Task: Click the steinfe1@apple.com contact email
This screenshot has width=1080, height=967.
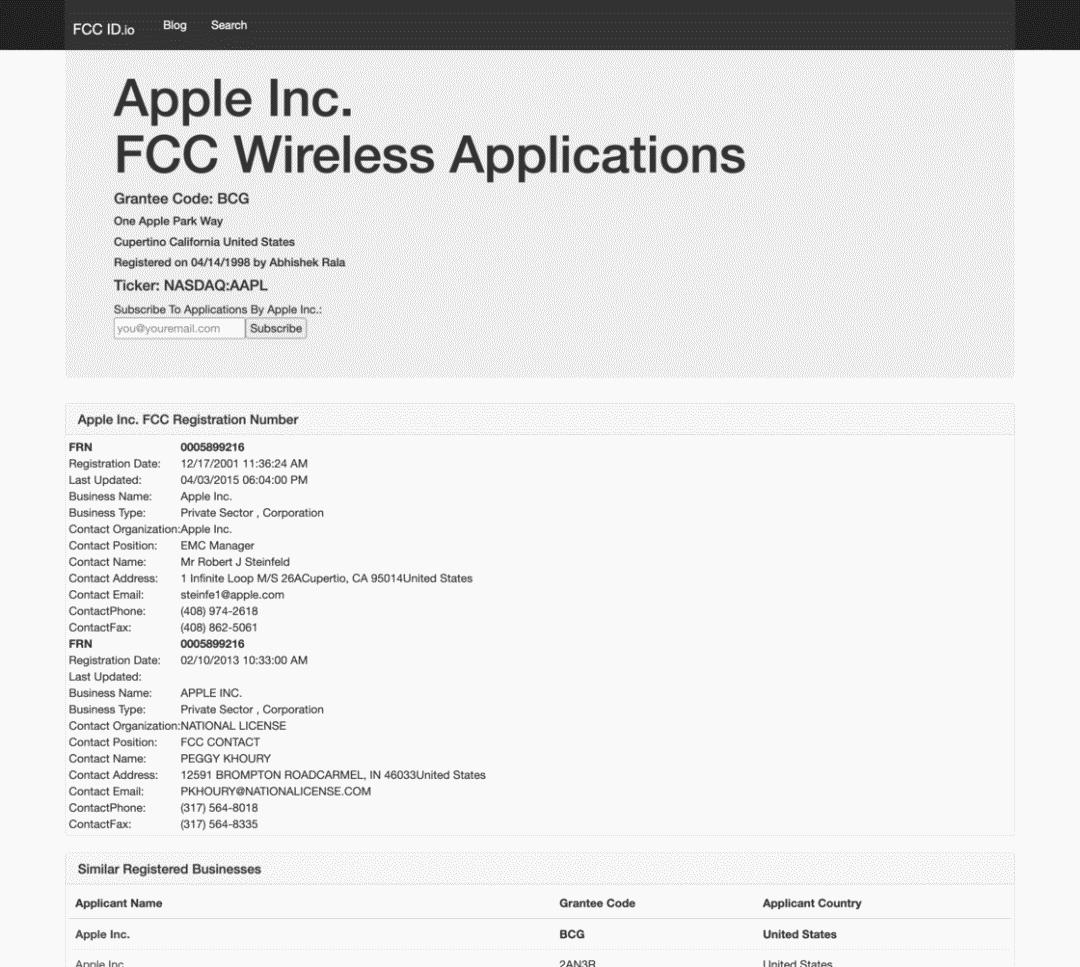Action: [x=232, y=594]
